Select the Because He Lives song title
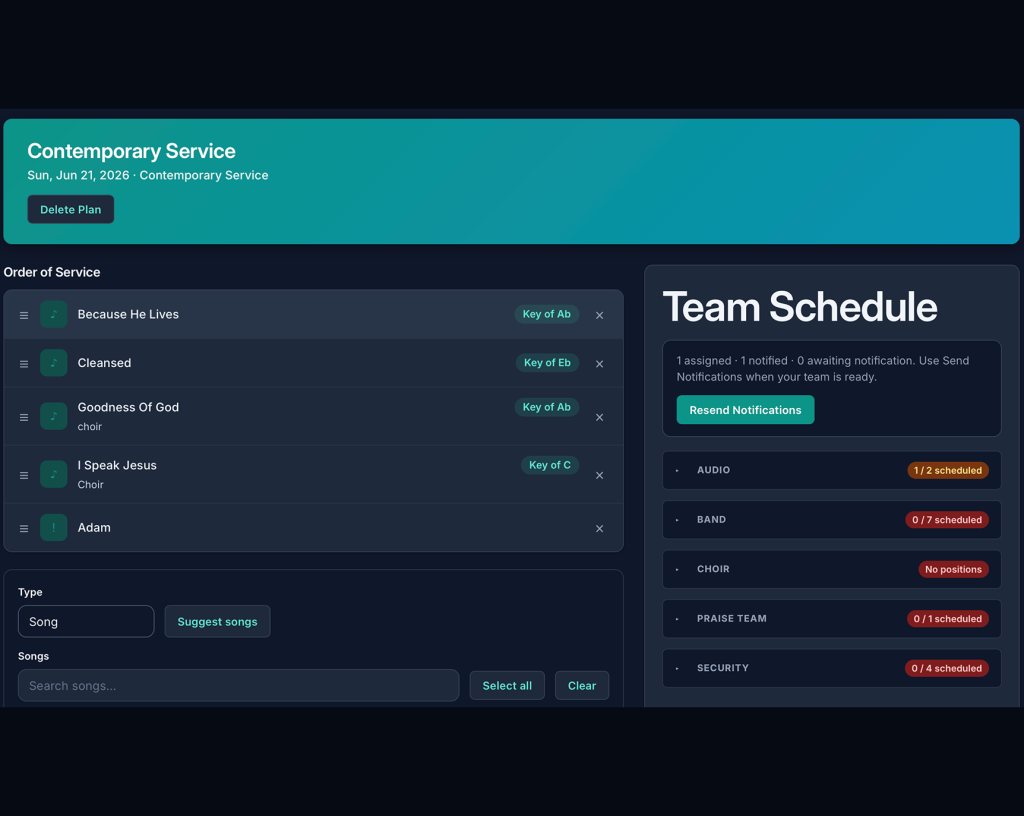 coord(128,314)
